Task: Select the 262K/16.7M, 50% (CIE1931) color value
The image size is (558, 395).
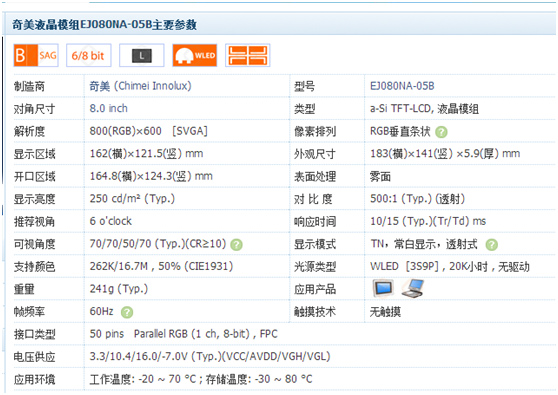Action: [161, 266]
